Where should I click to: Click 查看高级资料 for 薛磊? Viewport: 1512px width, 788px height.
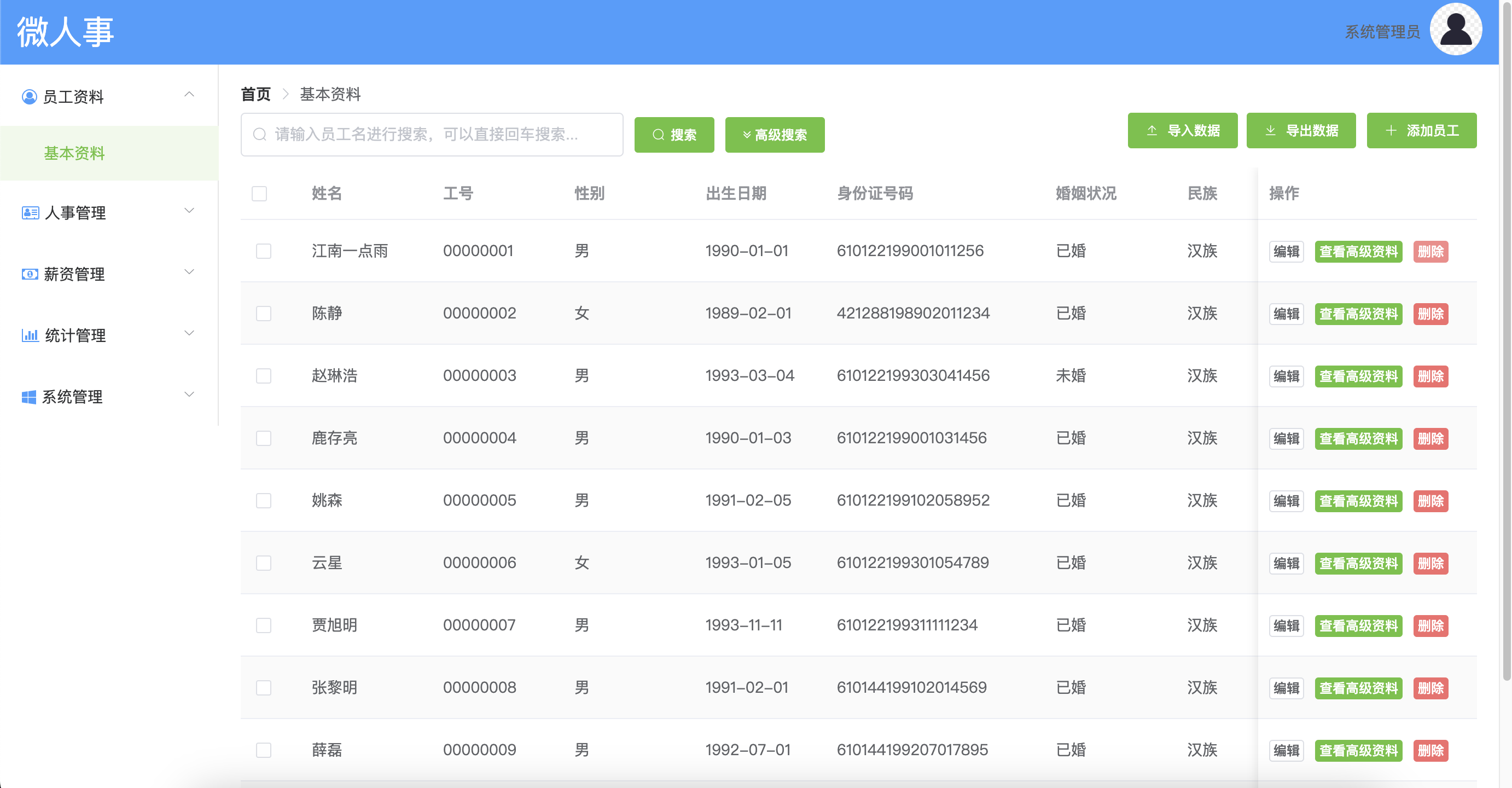point(1358,750)
